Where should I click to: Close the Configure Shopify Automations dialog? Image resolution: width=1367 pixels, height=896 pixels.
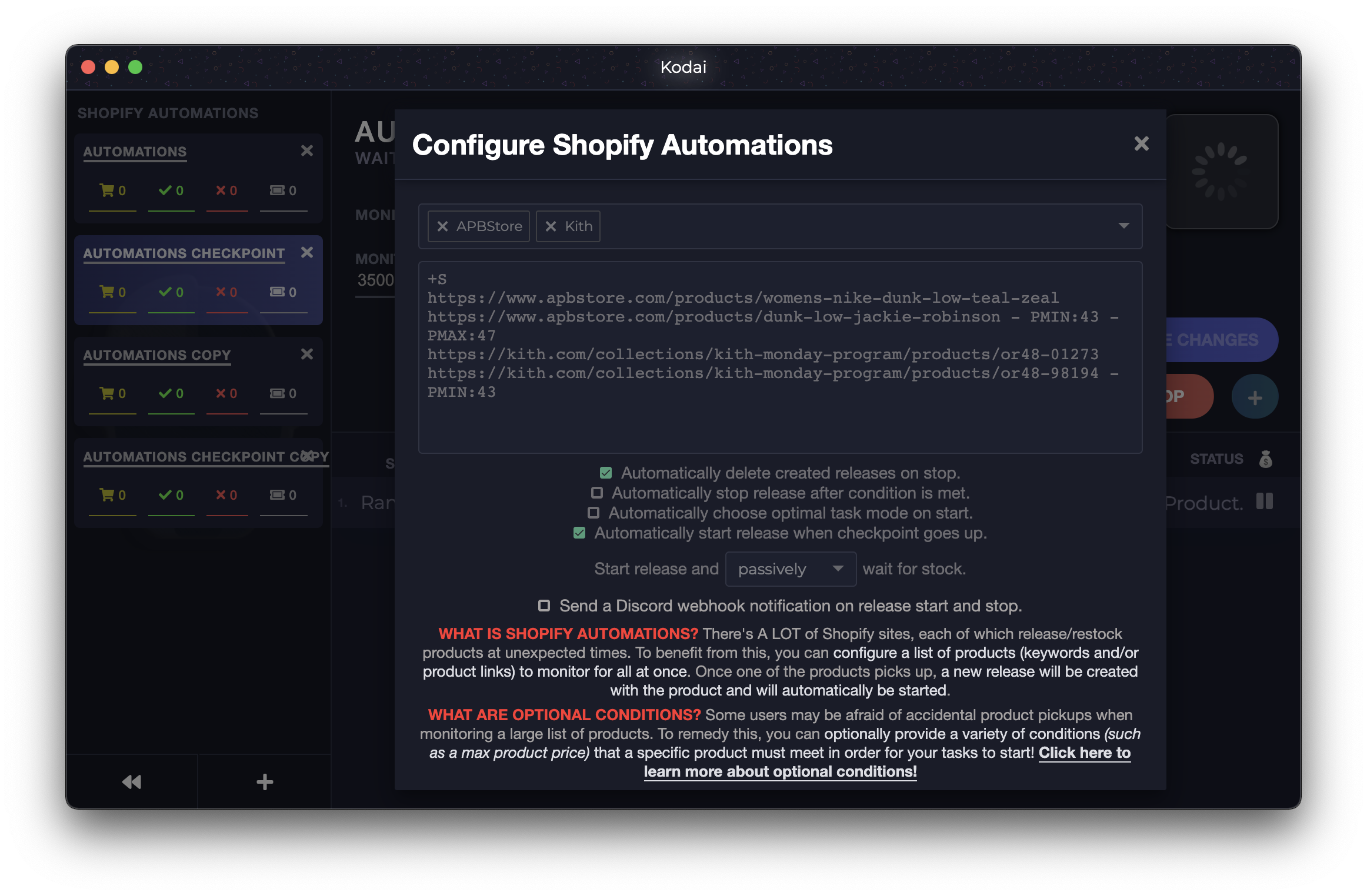[x=1141, y=143]
